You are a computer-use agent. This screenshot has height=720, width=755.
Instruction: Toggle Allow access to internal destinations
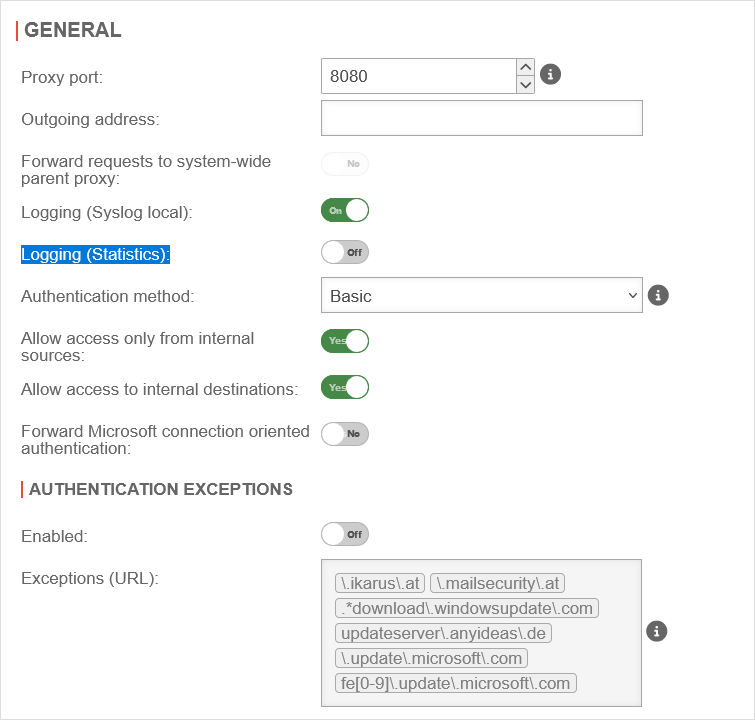point(345,387)
